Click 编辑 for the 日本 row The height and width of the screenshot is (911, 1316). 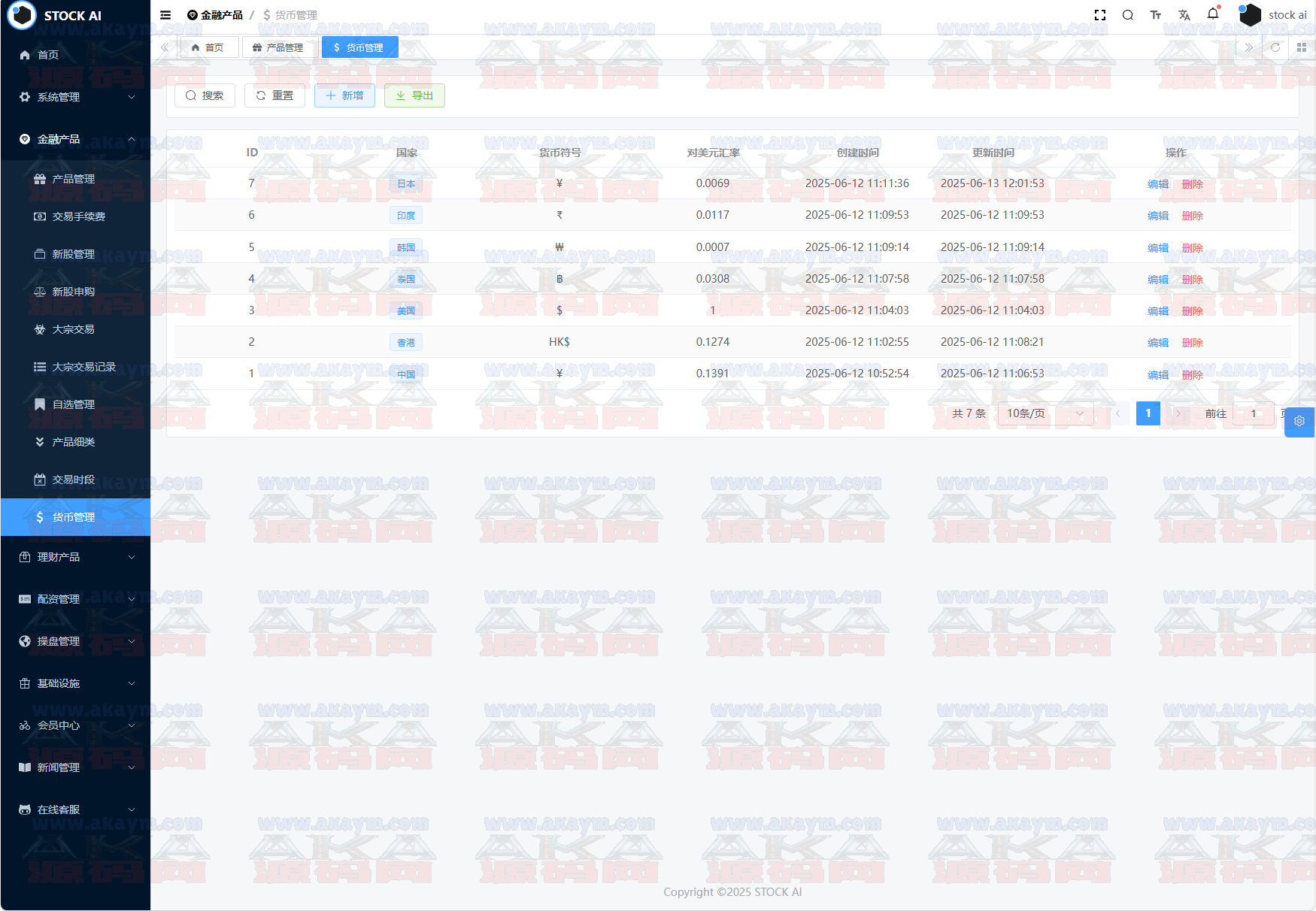pyautogui.click(x=1157, y=184)
